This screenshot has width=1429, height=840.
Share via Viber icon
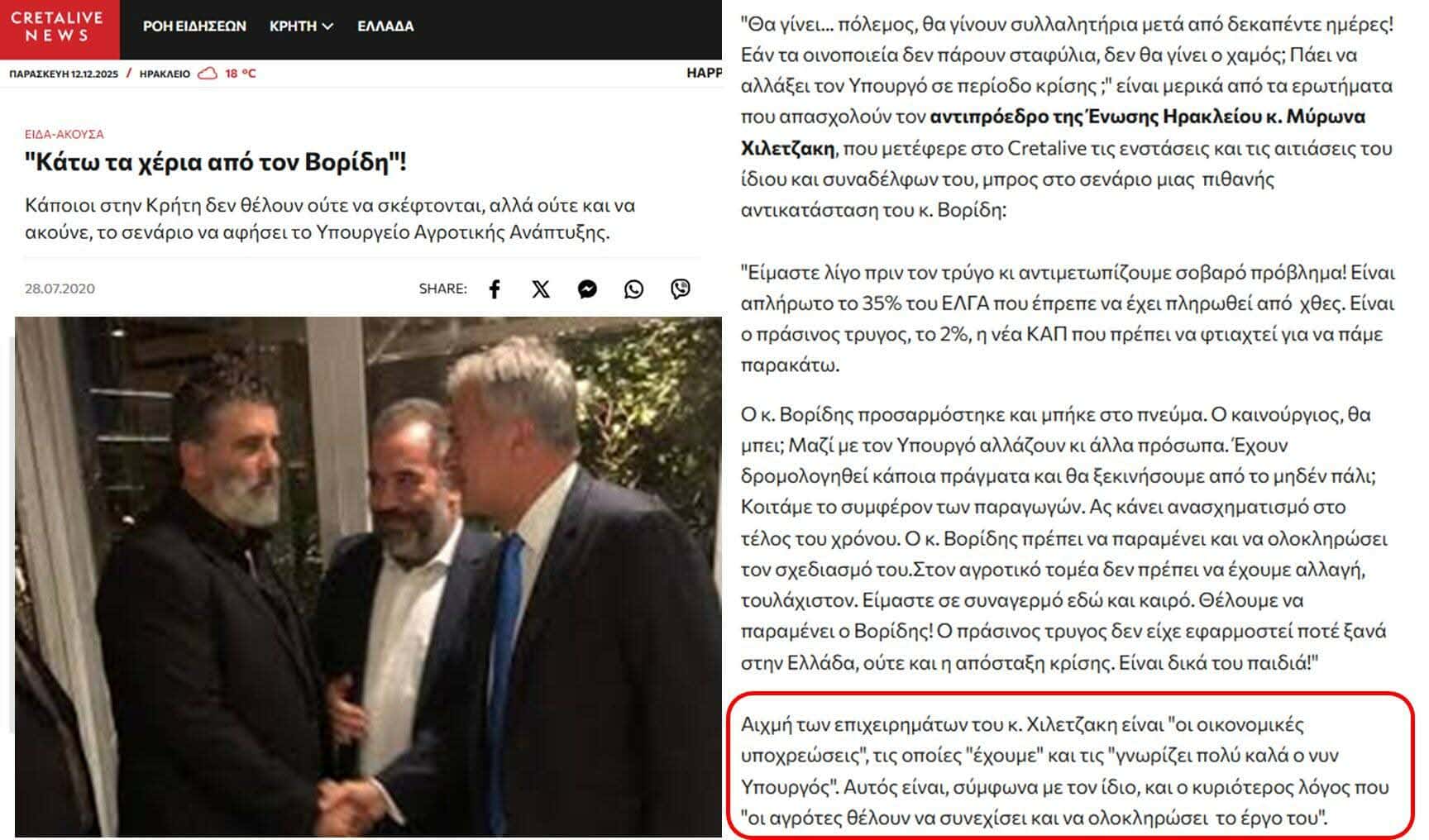click(x=681, y=289)
